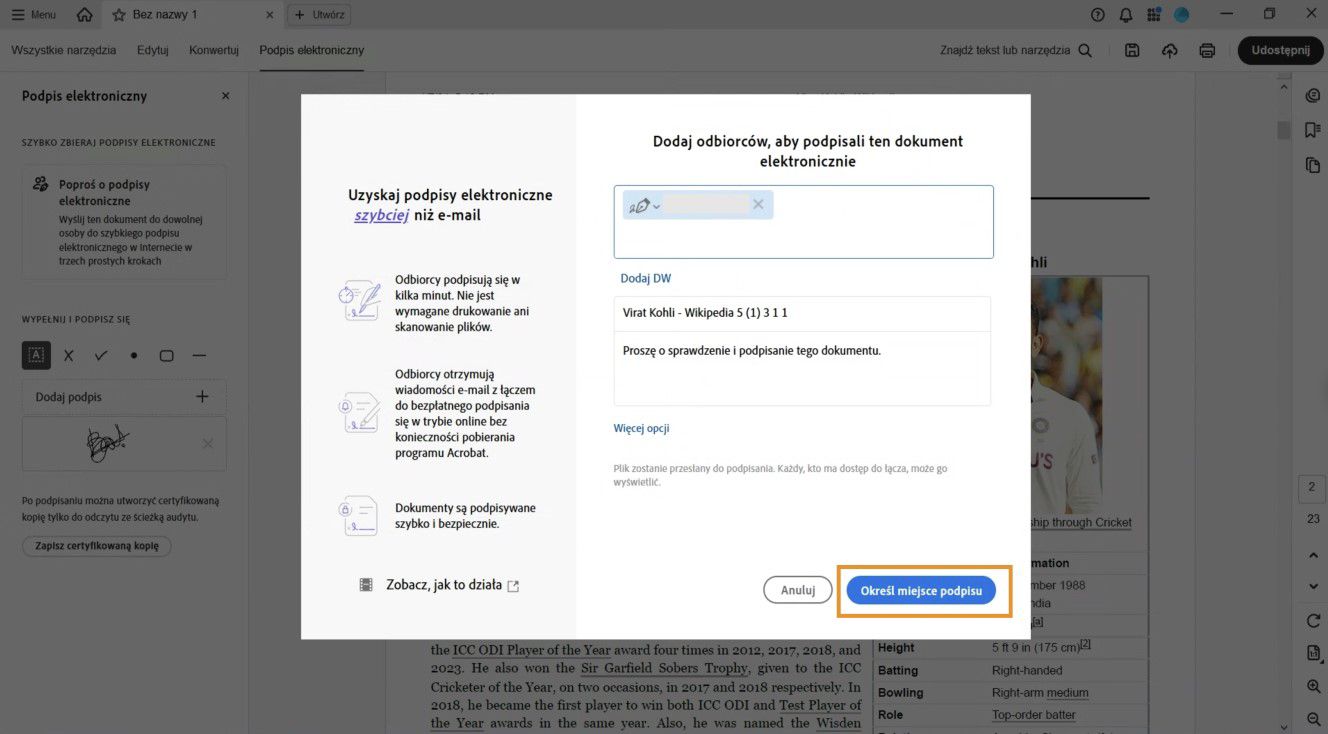Open the Help question mark icon
This screenshot has width=1328, height=734.
(x=1098, y=15)
